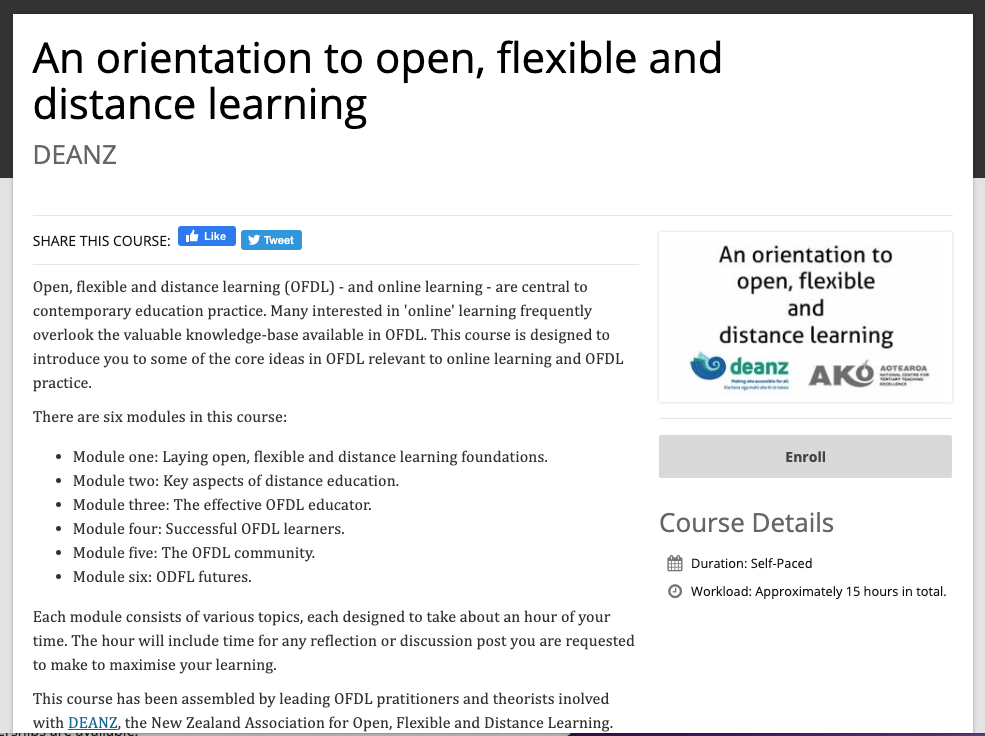The width and height of the screenshot is (985, 736).
Task: Click the Enroll button
Action: pos(804,456)
